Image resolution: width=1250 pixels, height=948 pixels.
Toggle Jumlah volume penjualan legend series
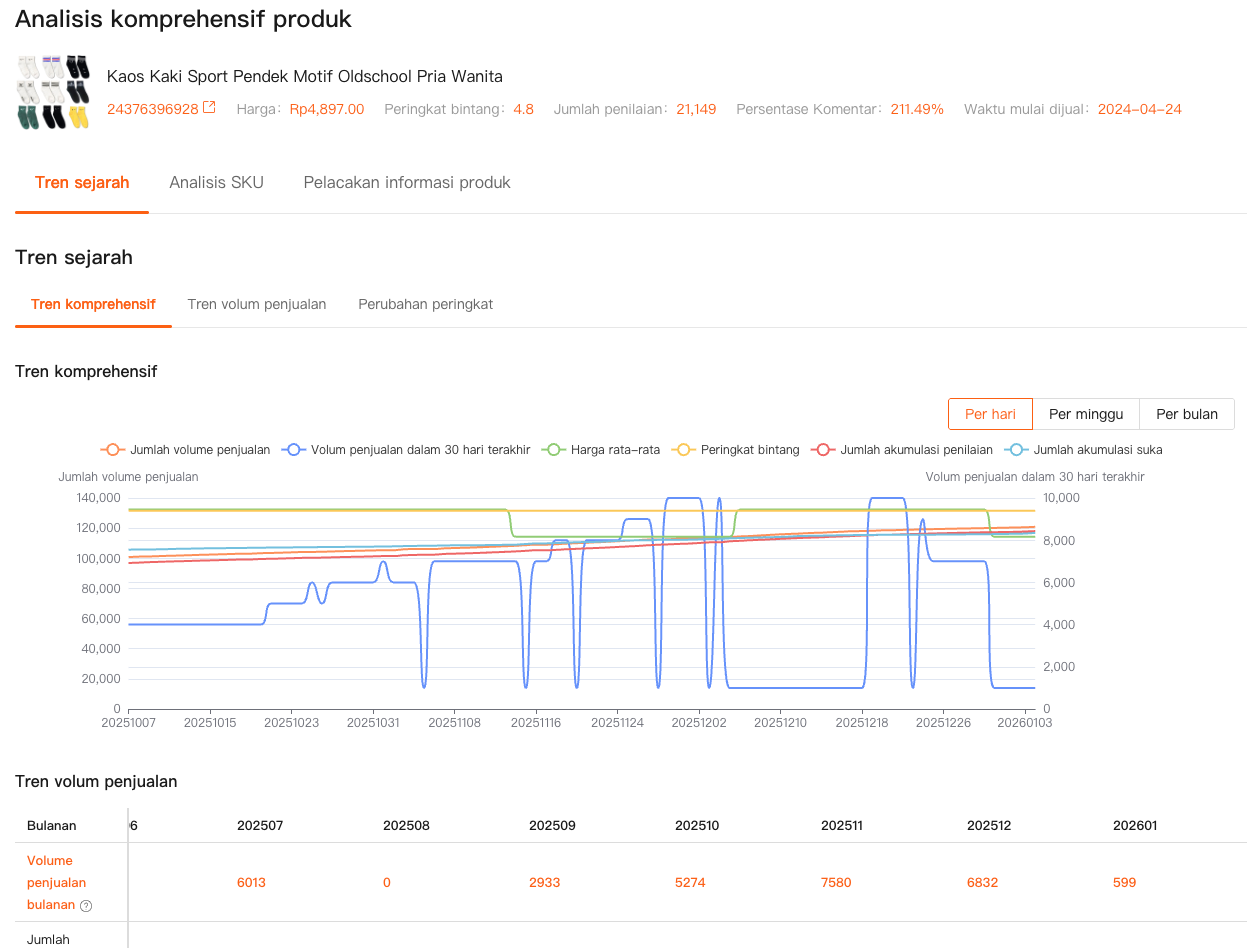coord(186,450)
